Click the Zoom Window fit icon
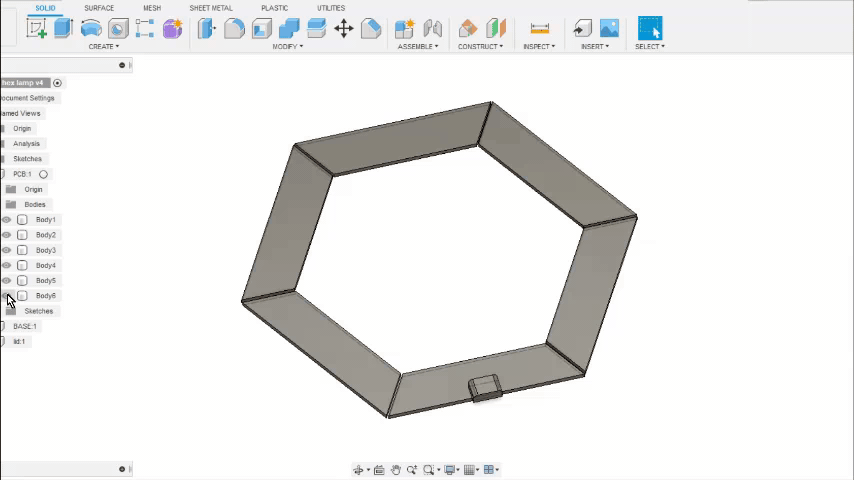The width and height of the screenshot is (854, 480). click(429, 470)
